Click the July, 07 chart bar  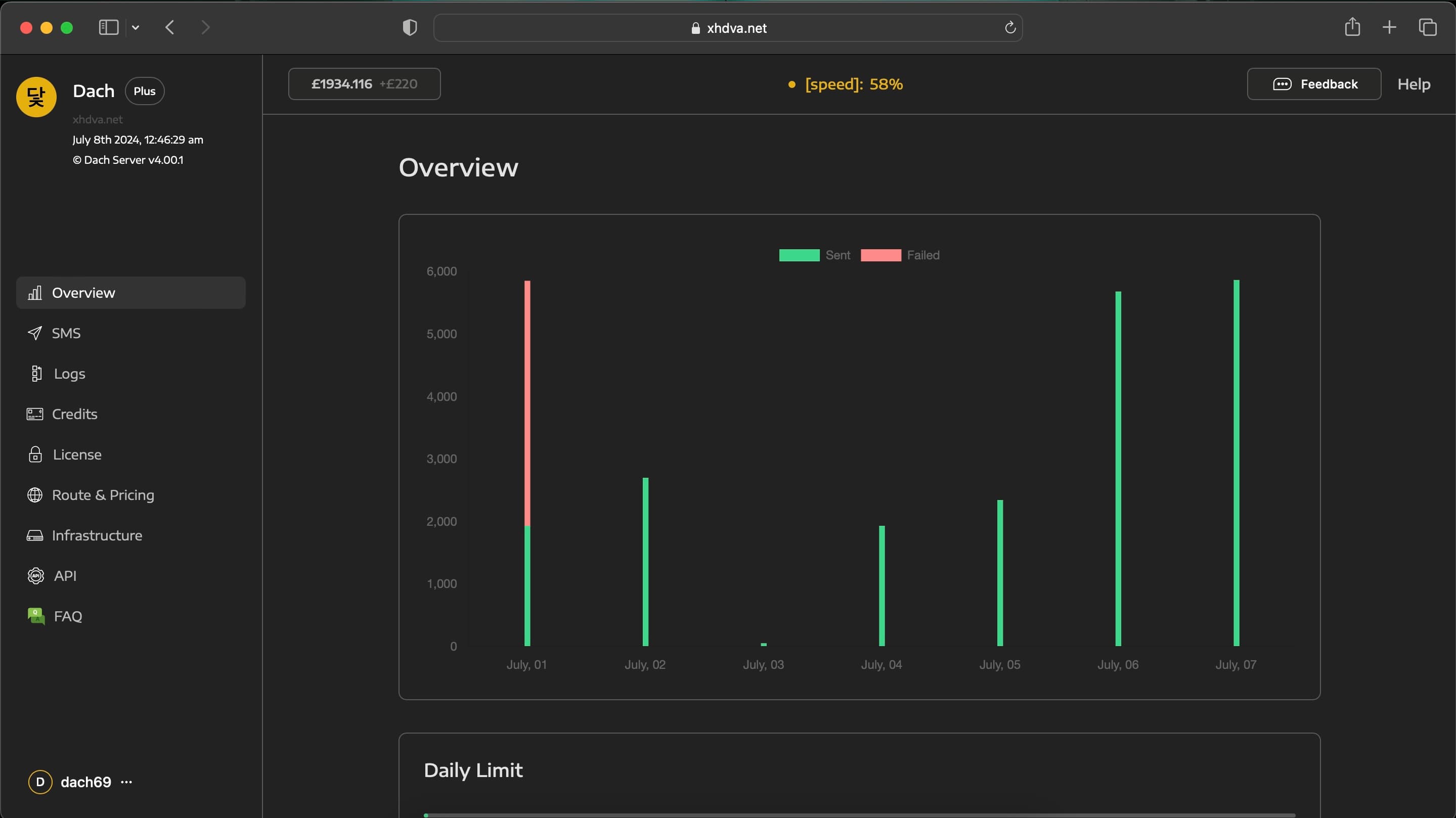point(1236,463)
